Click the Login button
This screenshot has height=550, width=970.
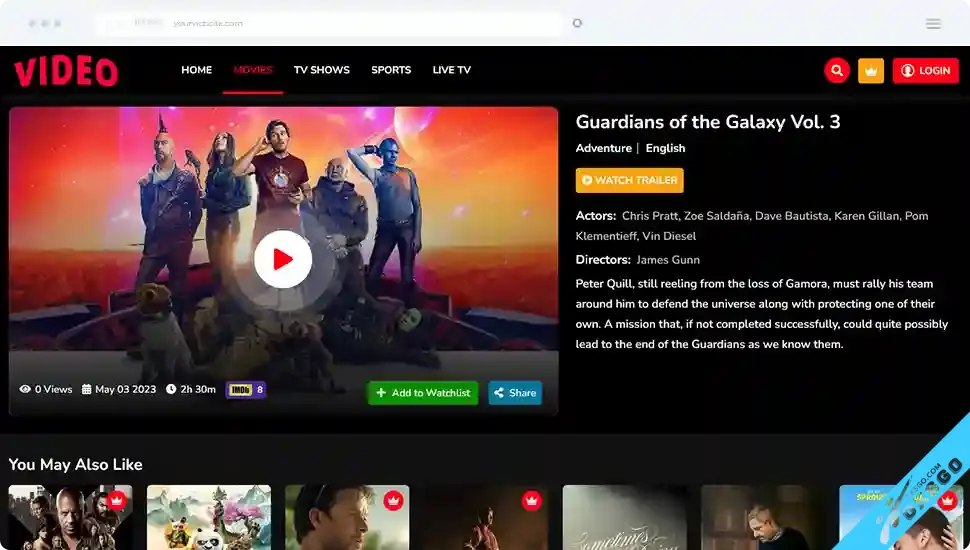tap(925, 71)
